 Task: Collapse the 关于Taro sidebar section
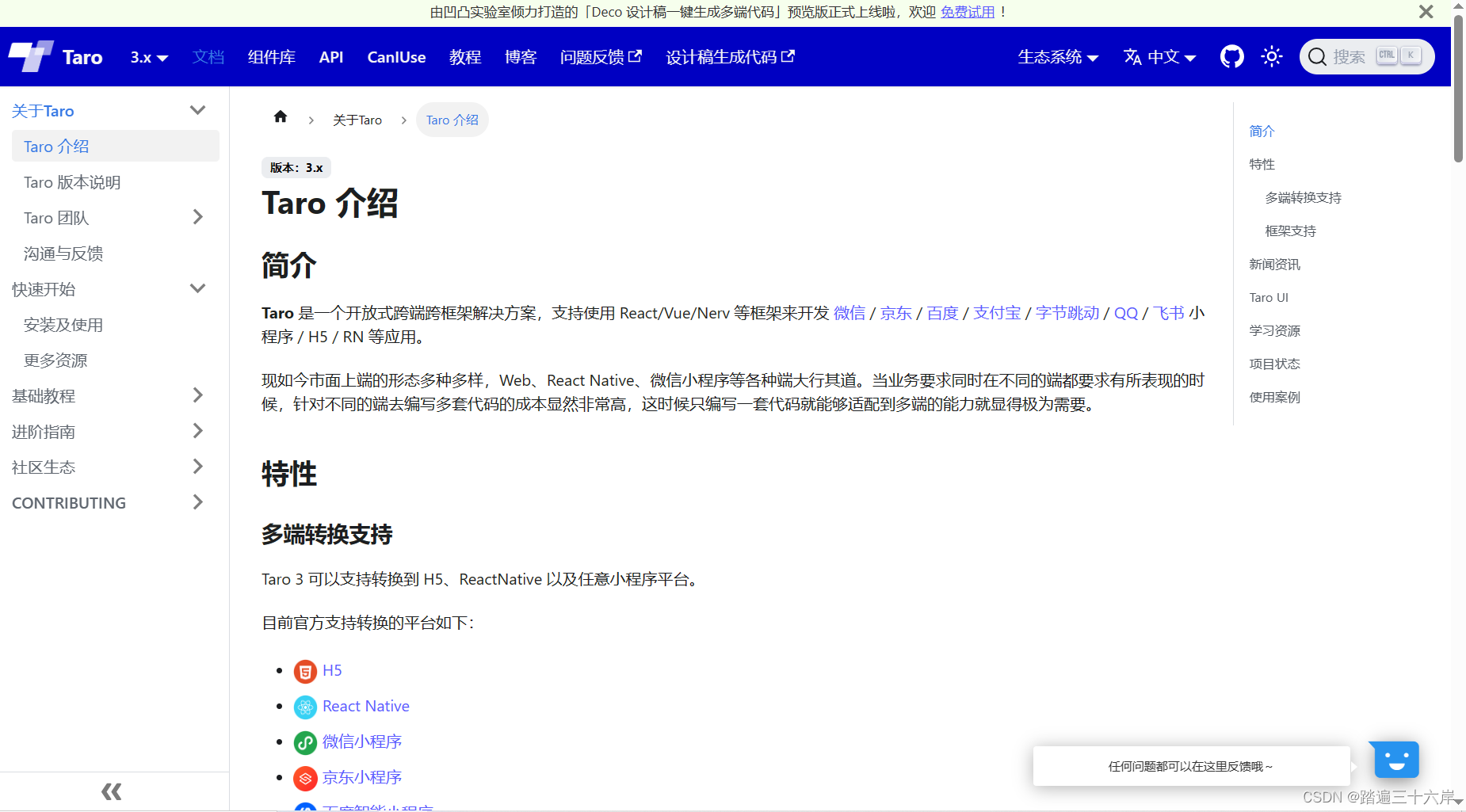(x=198, y=110)
